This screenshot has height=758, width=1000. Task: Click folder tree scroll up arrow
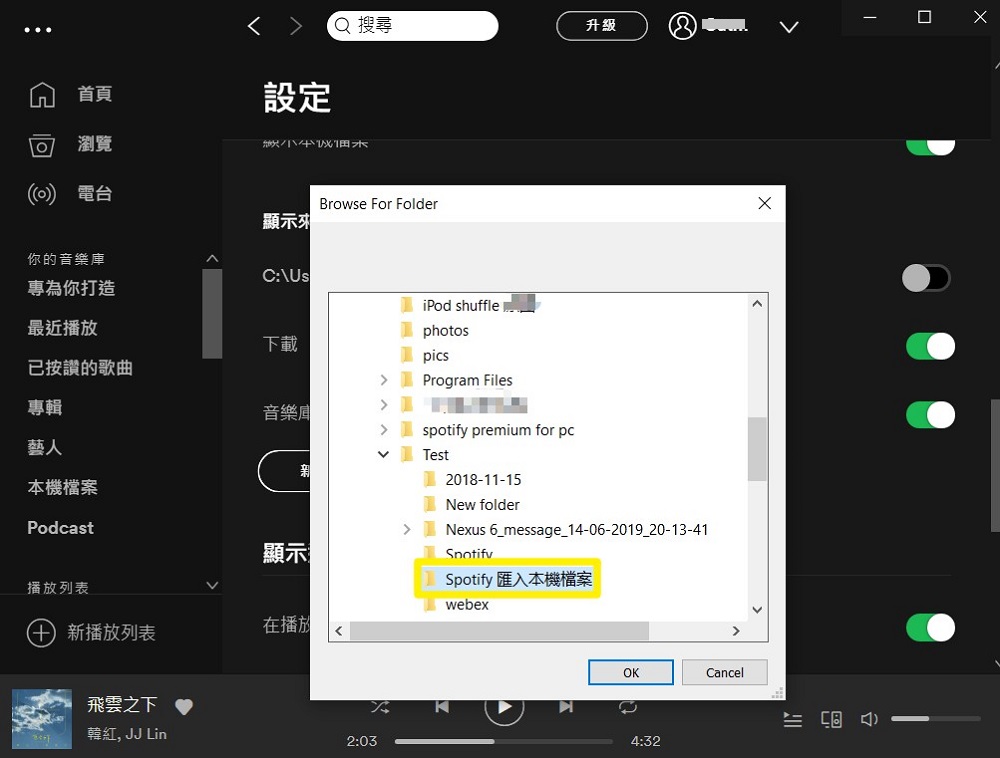[x=757, y=303]
